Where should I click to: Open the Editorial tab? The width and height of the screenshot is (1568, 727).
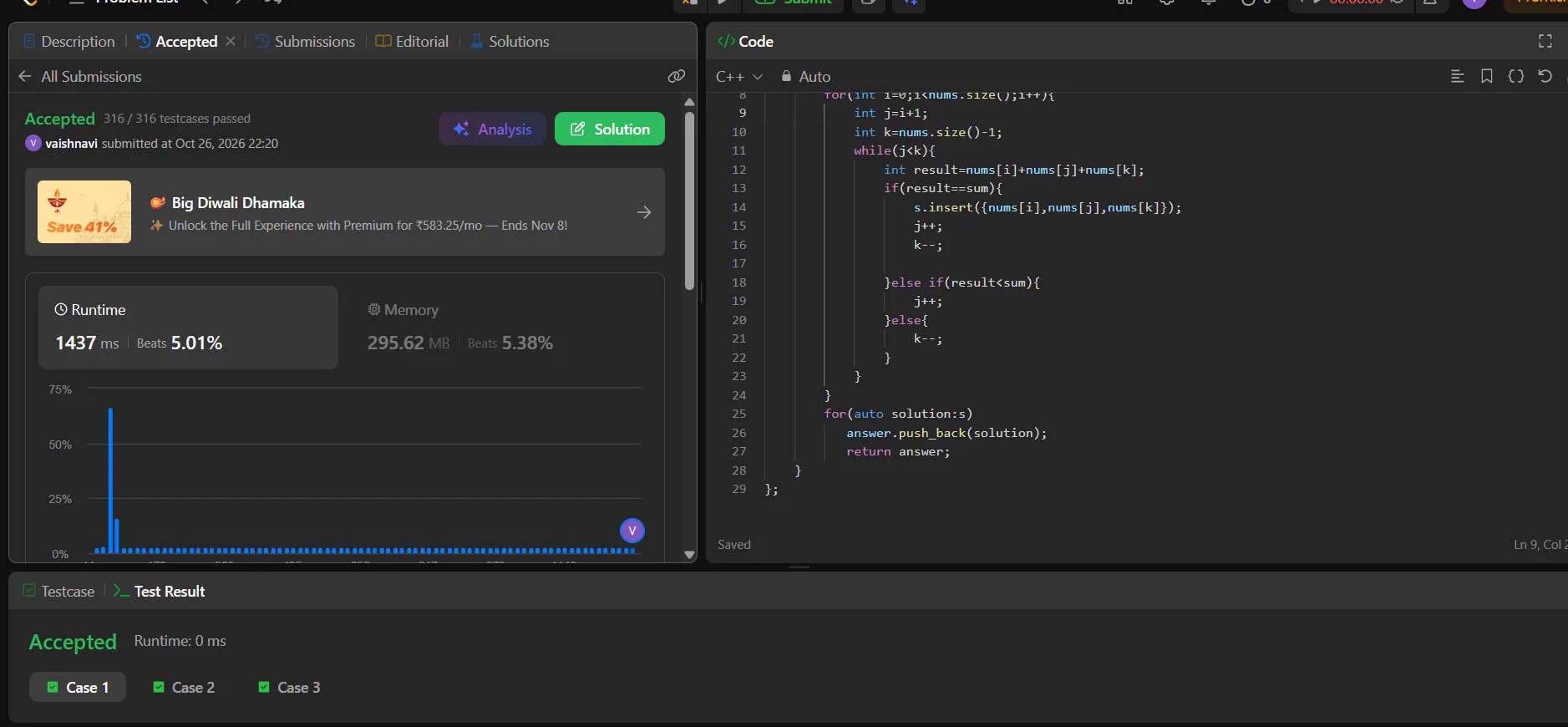pyautogui.click(x=413, y=41)
